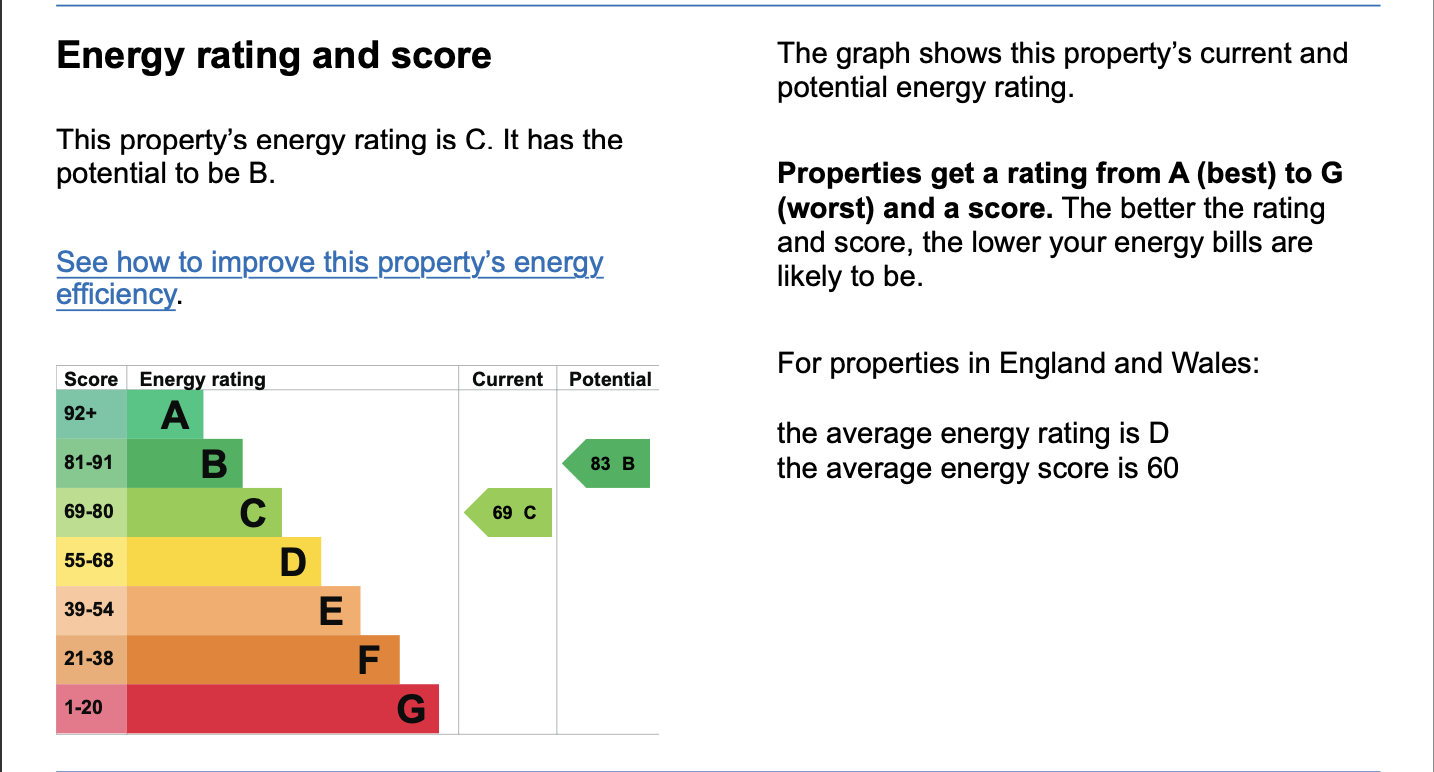Viewport: 1434px width, 772px height.
Task: Select the 1-20 score range cell
Action: (x=91, y=708)
